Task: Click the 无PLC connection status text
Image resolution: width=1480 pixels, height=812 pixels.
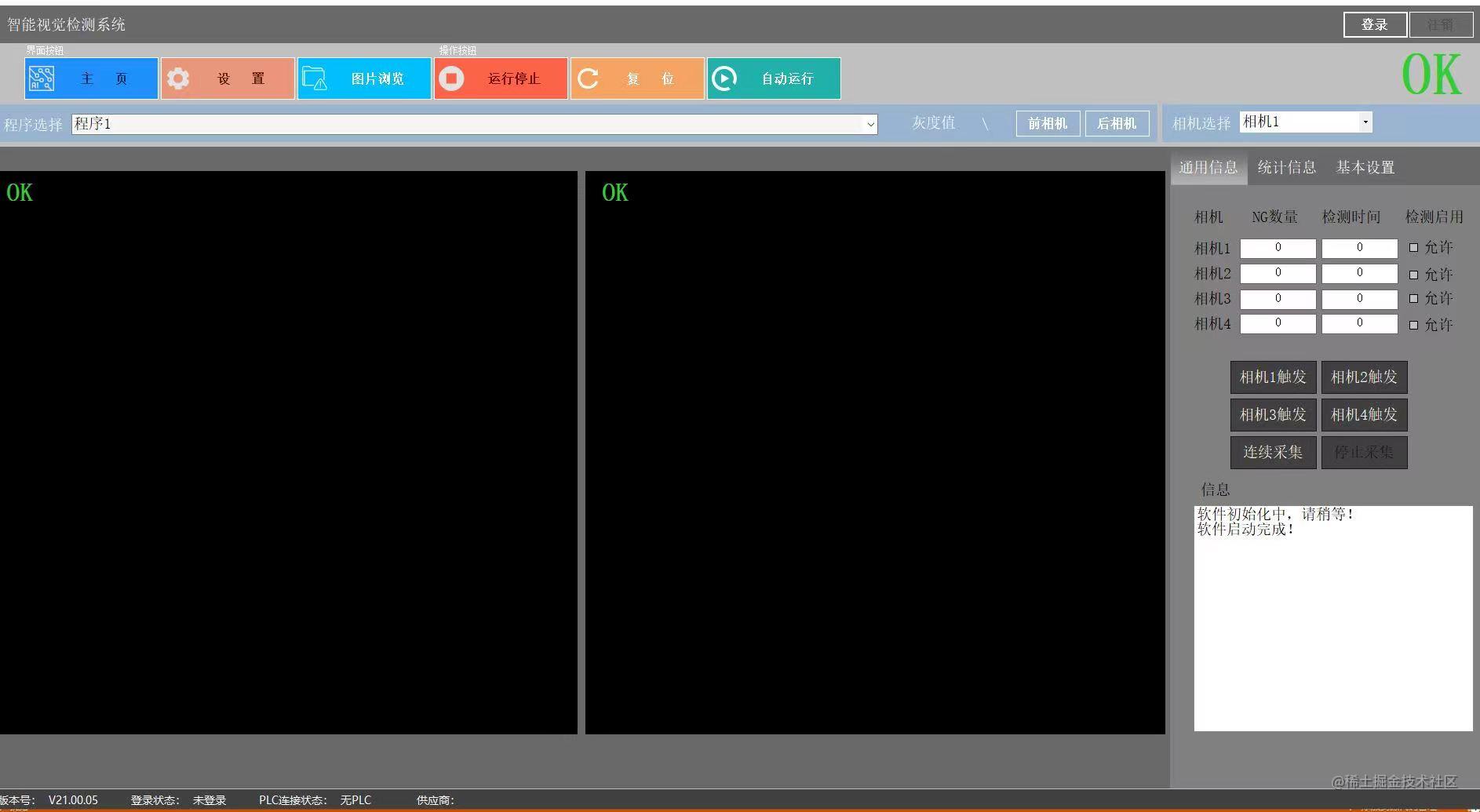Action: click(x=355, y=800)
